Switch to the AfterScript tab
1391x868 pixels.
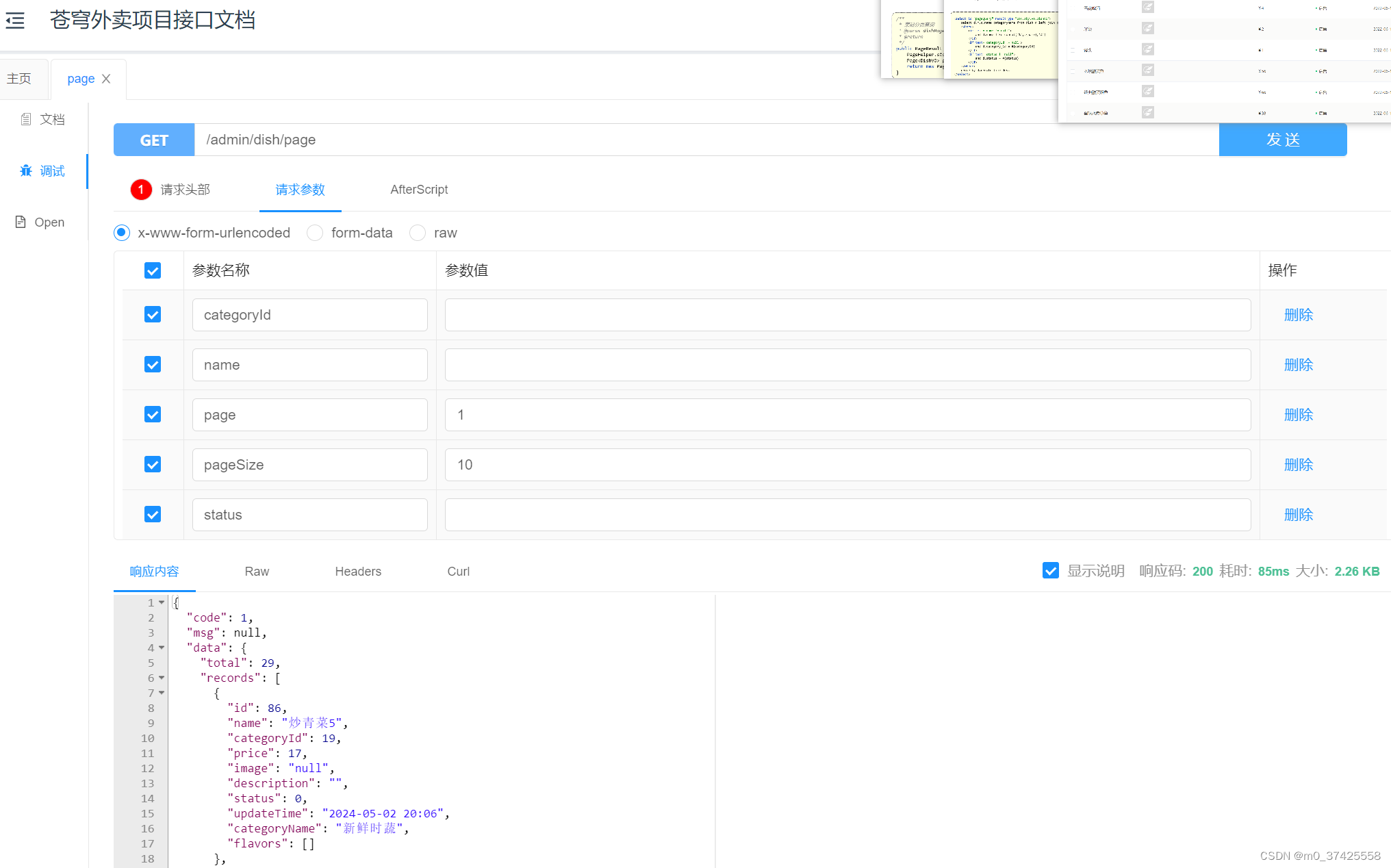tap(419, 190)
